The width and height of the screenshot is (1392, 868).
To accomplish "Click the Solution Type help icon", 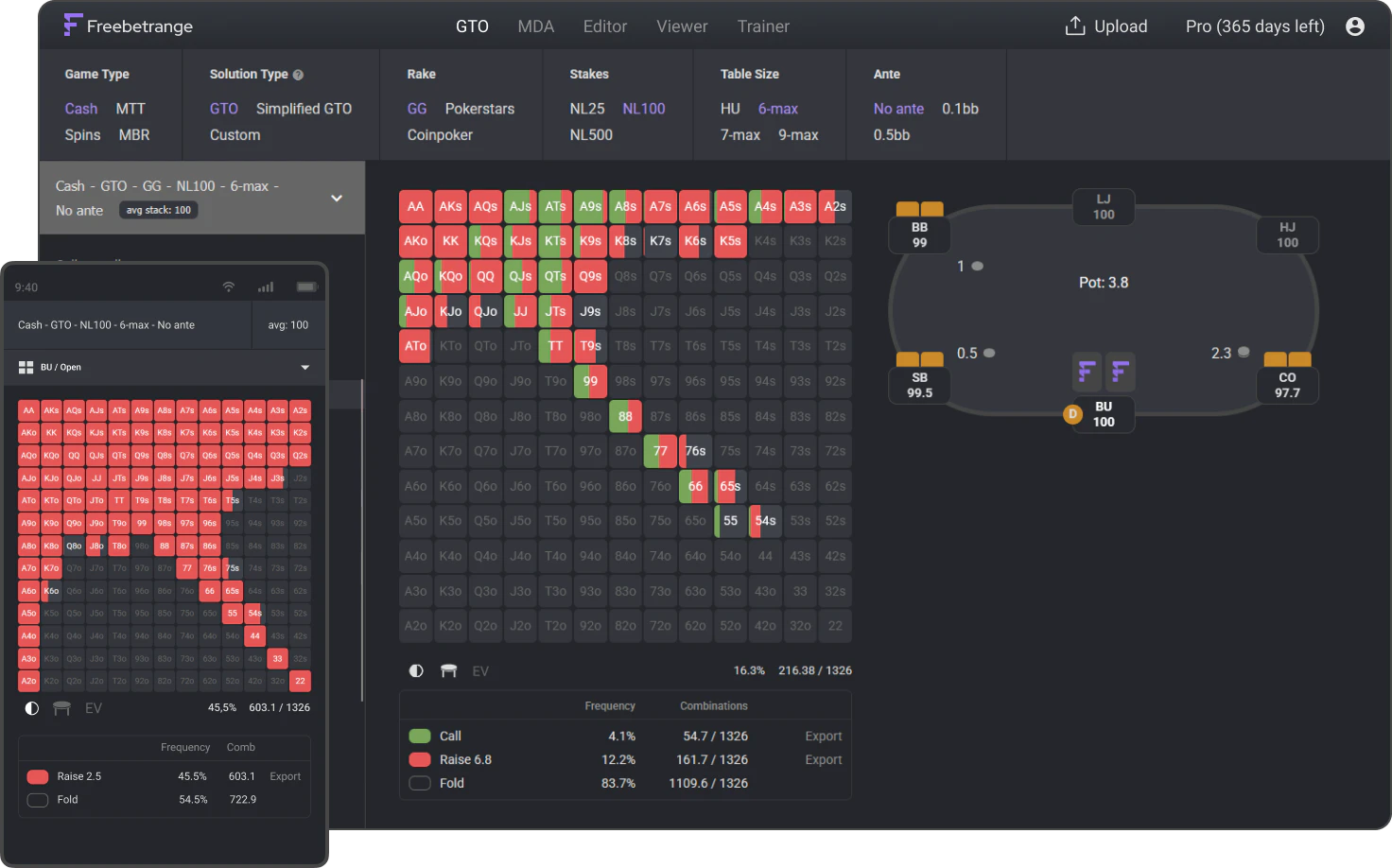I will pos(299,75).
